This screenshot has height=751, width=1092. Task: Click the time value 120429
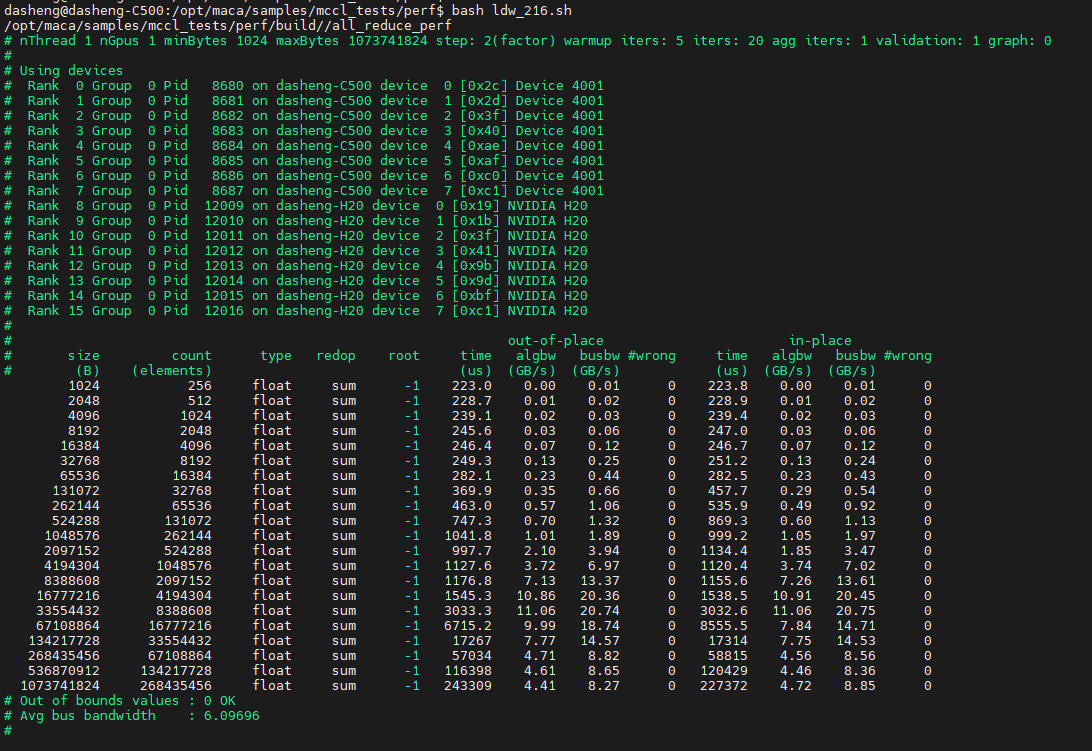(724, 671)
